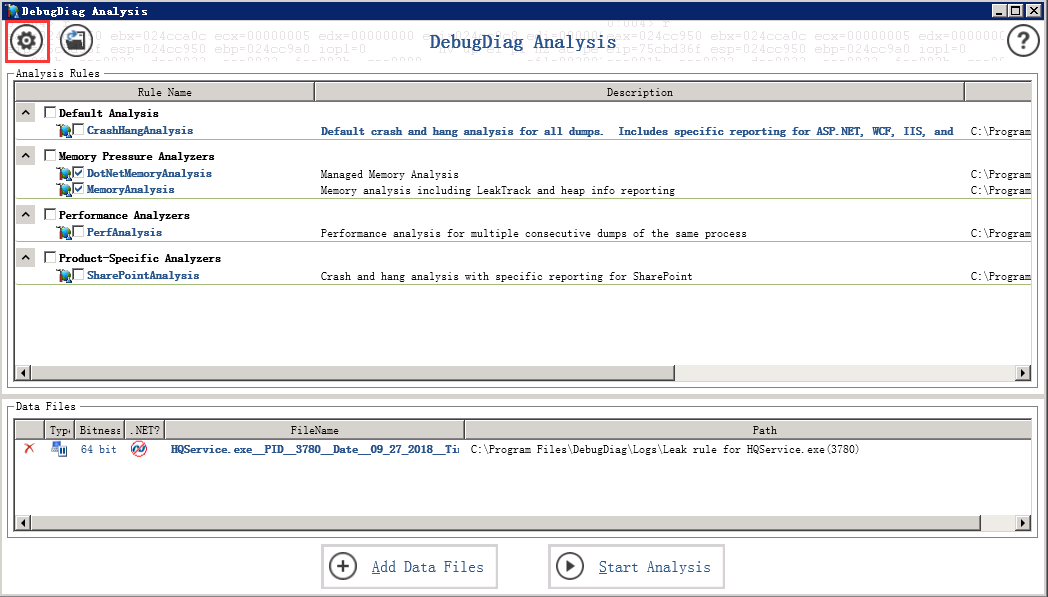Click the MemoryAnalysis rule icon
Viewport: 1048px width, 597px height.
64,190
